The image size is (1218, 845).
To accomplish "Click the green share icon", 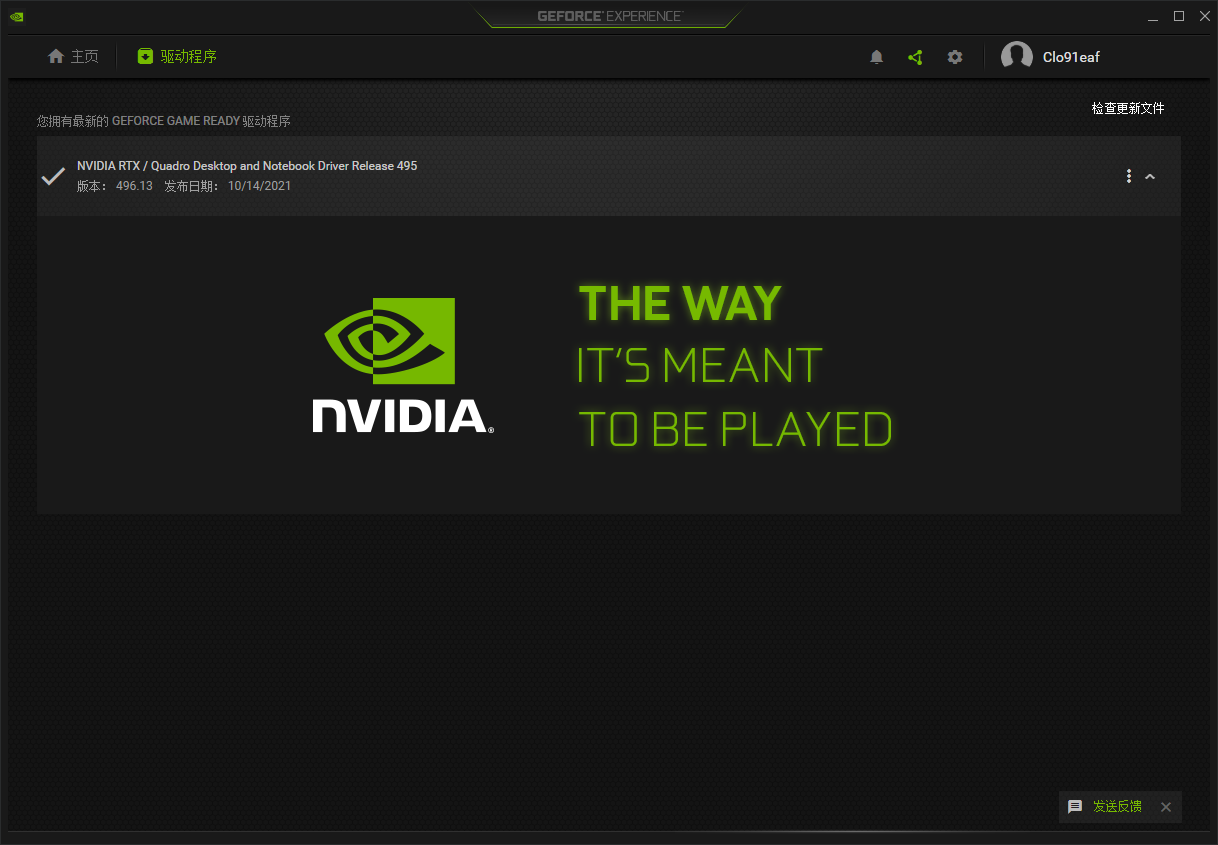I will pyautogui.click(x=915, y=57).
